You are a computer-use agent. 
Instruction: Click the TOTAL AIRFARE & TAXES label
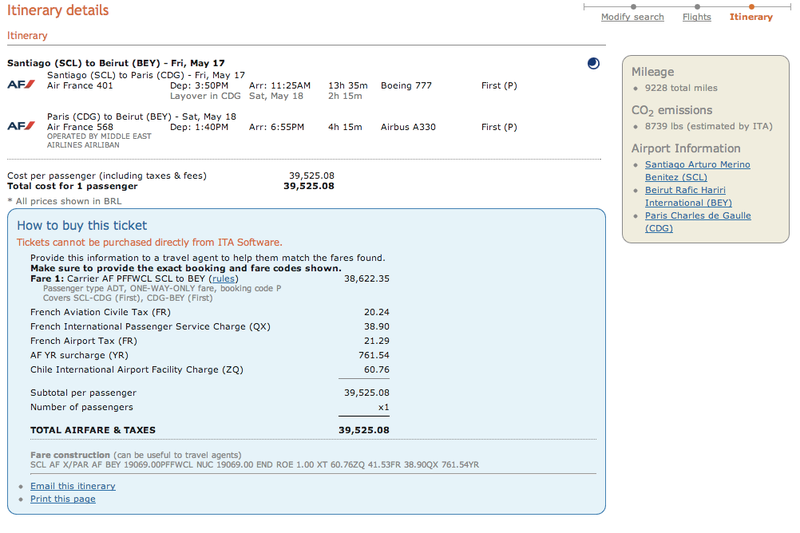click(x=93, y=430)
